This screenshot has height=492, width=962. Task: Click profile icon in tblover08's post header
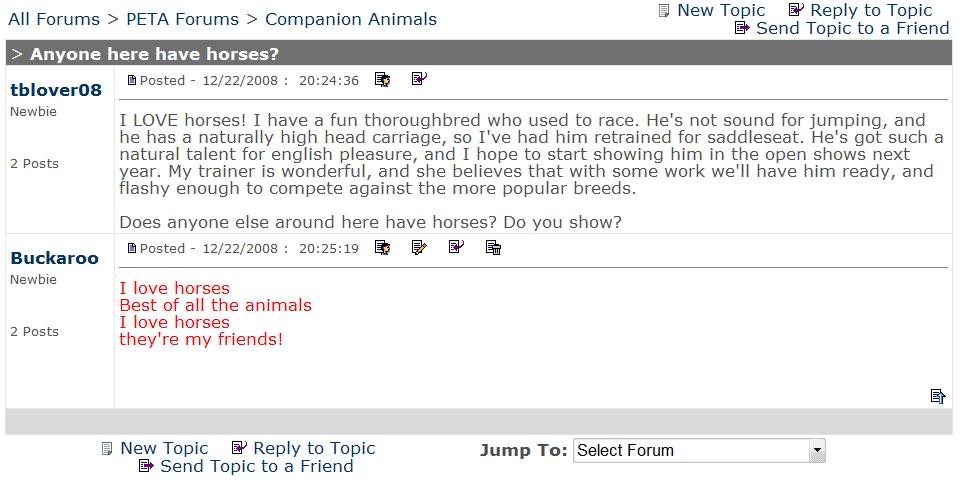[x=382, y=80]
